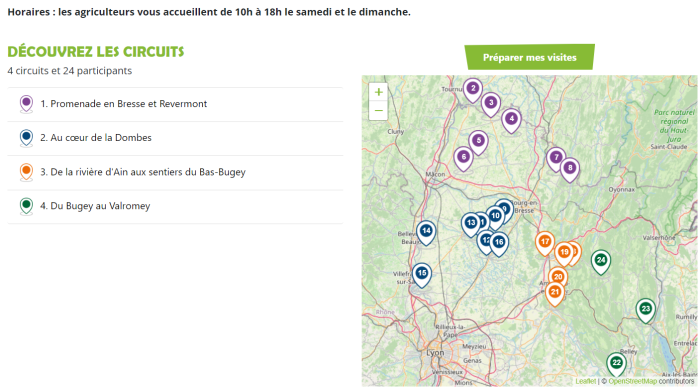
Task: Zoom out on the map
Action: [x=379, y=110]
